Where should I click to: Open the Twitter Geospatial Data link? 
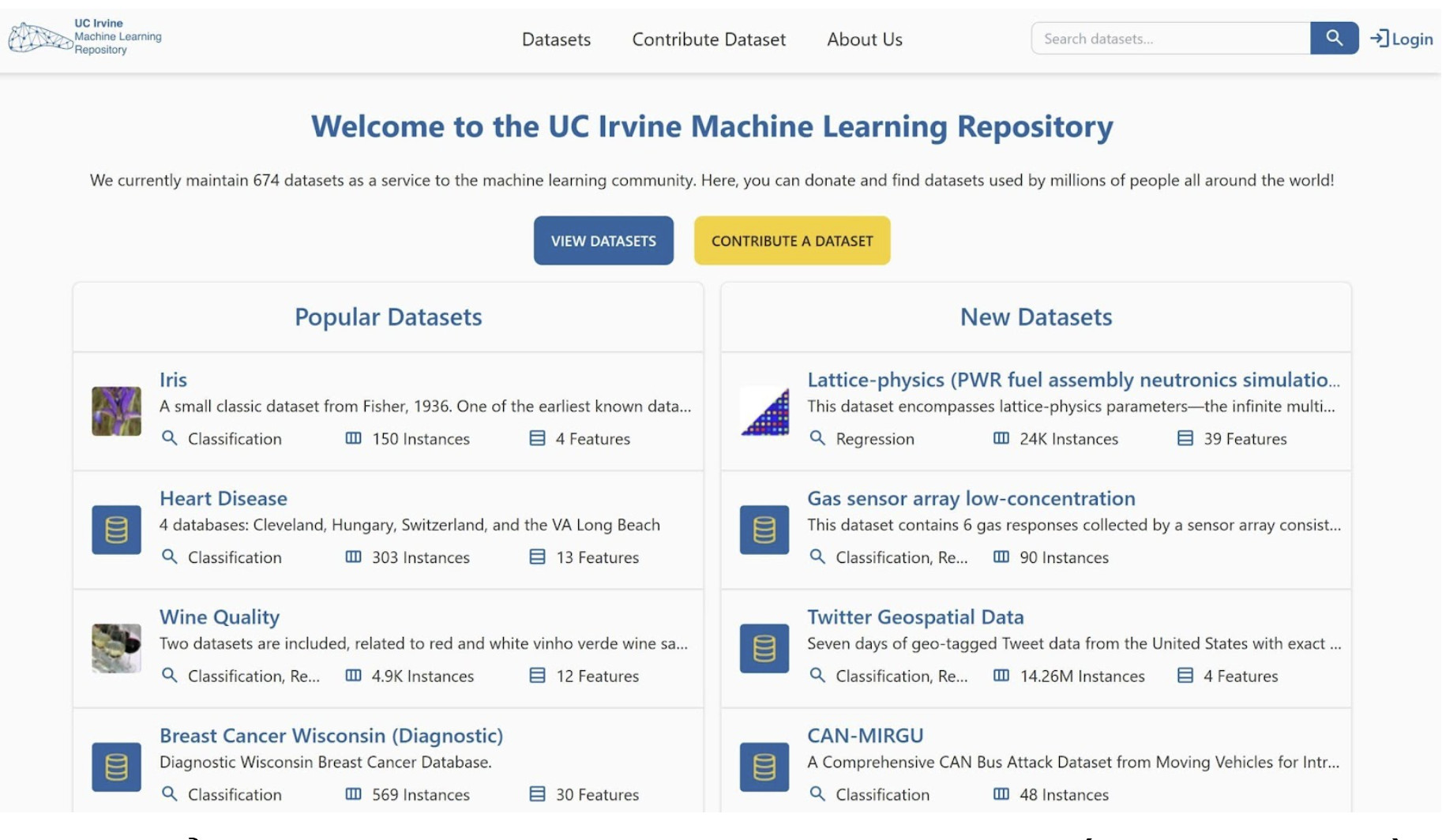915,617
